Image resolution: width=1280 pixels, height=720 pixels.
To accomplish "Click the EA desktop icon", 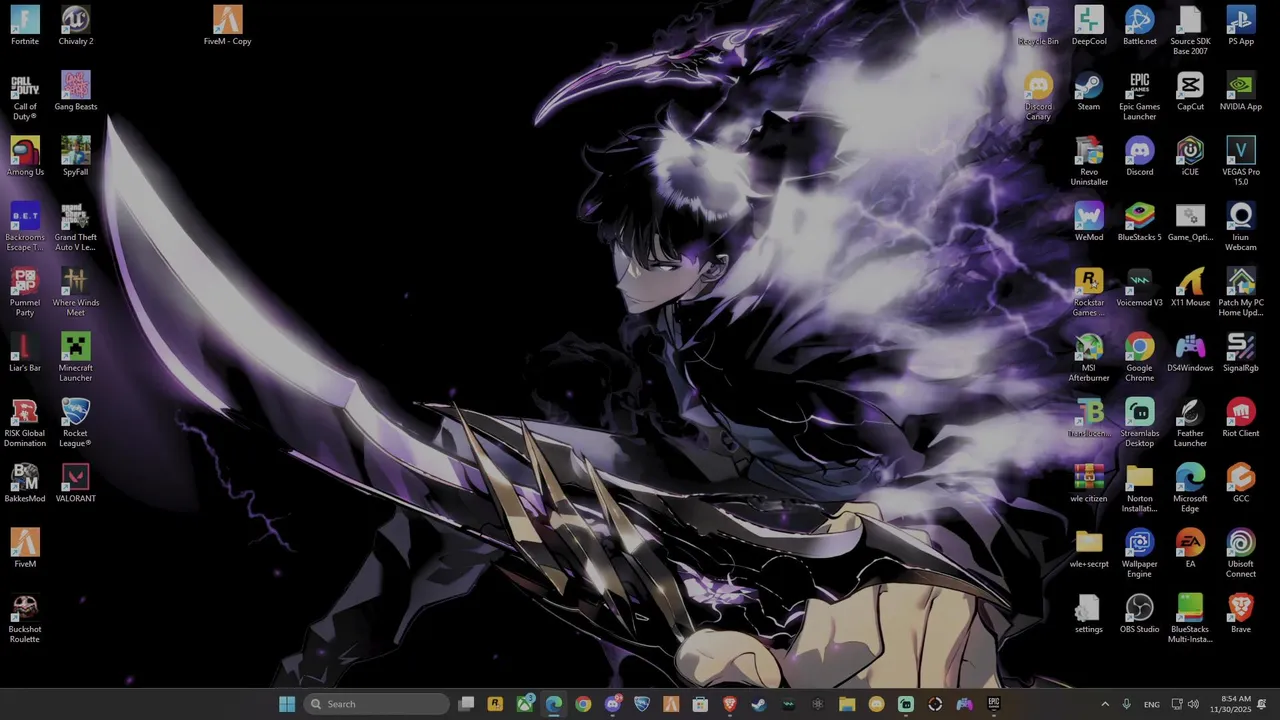I will click(x=1190, y=549).
